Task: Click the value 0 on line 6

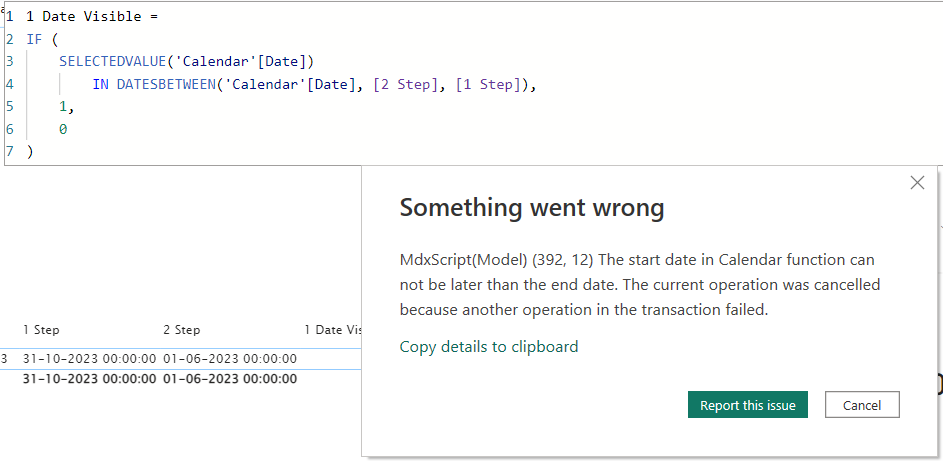Action: (x=63, y=129)
